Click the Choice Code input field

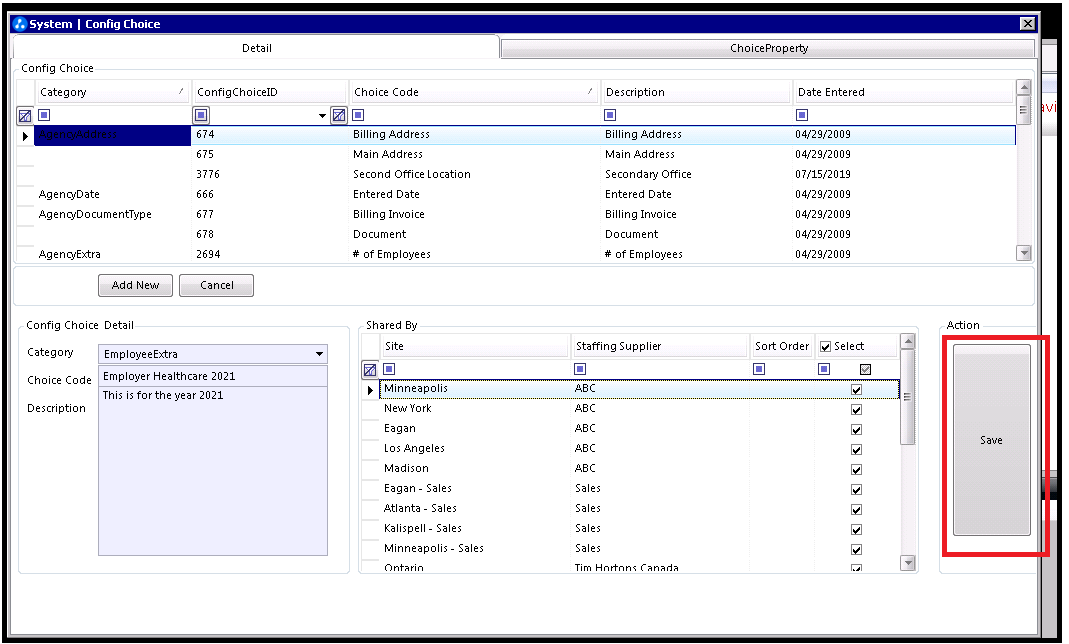click(213, 376)
